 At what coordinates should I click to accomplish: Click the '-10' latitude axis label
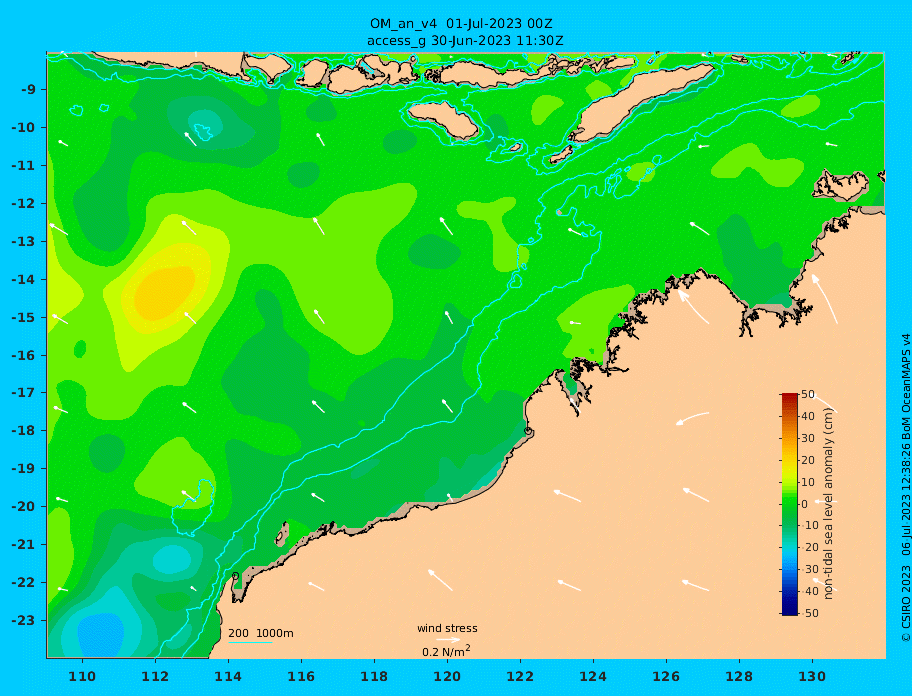tap(23, 127)
